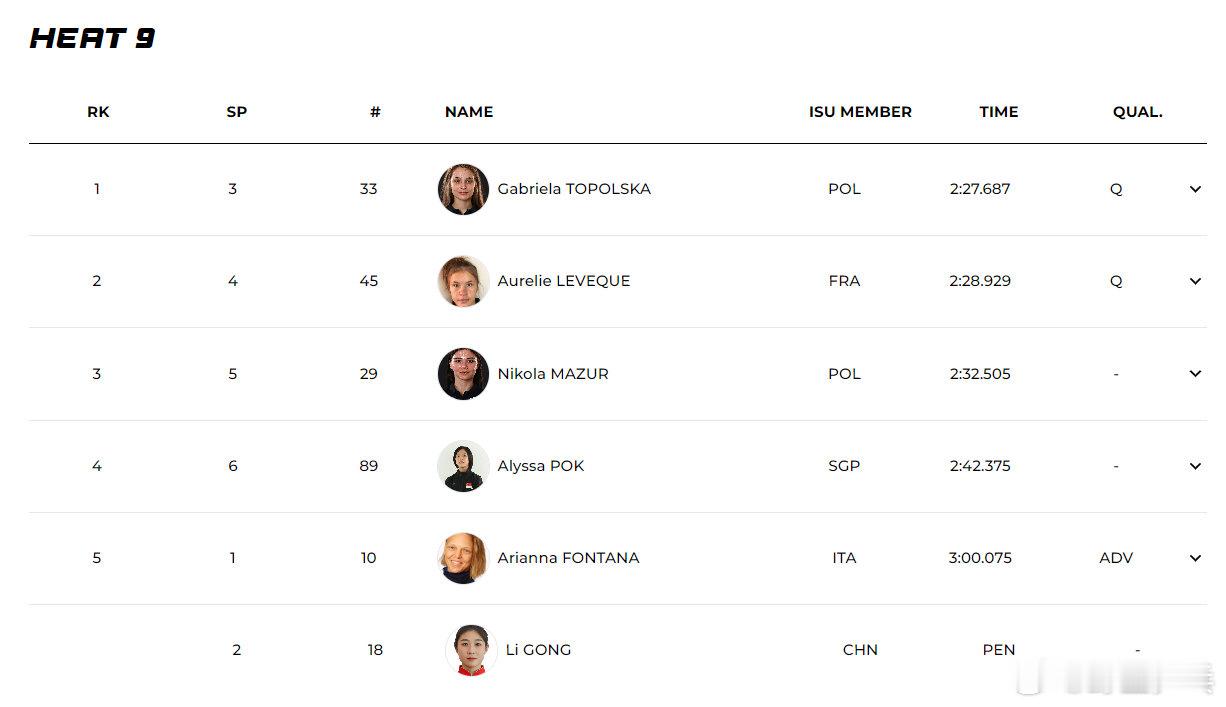Click the Aurelie LEVEQUE name
1226x707 pixels.
pos(564,281)
